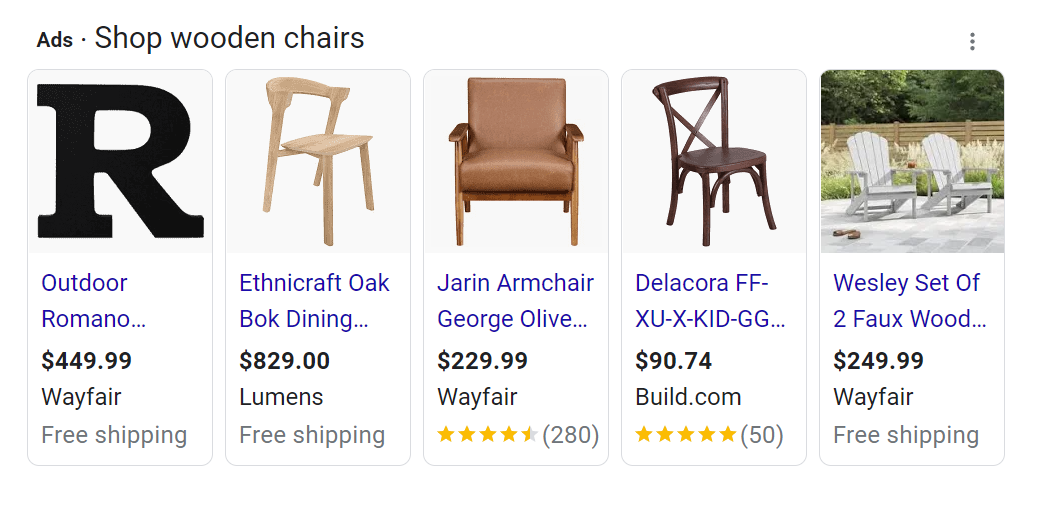
Task: Click the Delacora five-star rating
Action: tap(685, 435)
